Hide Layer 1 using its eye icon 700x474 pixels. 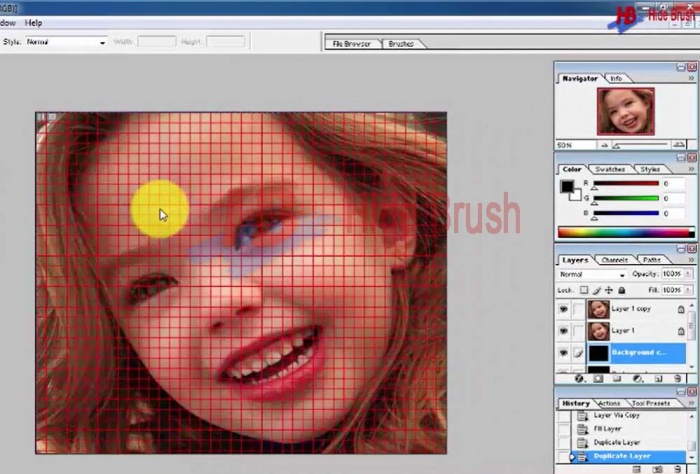tap(564, 331)
